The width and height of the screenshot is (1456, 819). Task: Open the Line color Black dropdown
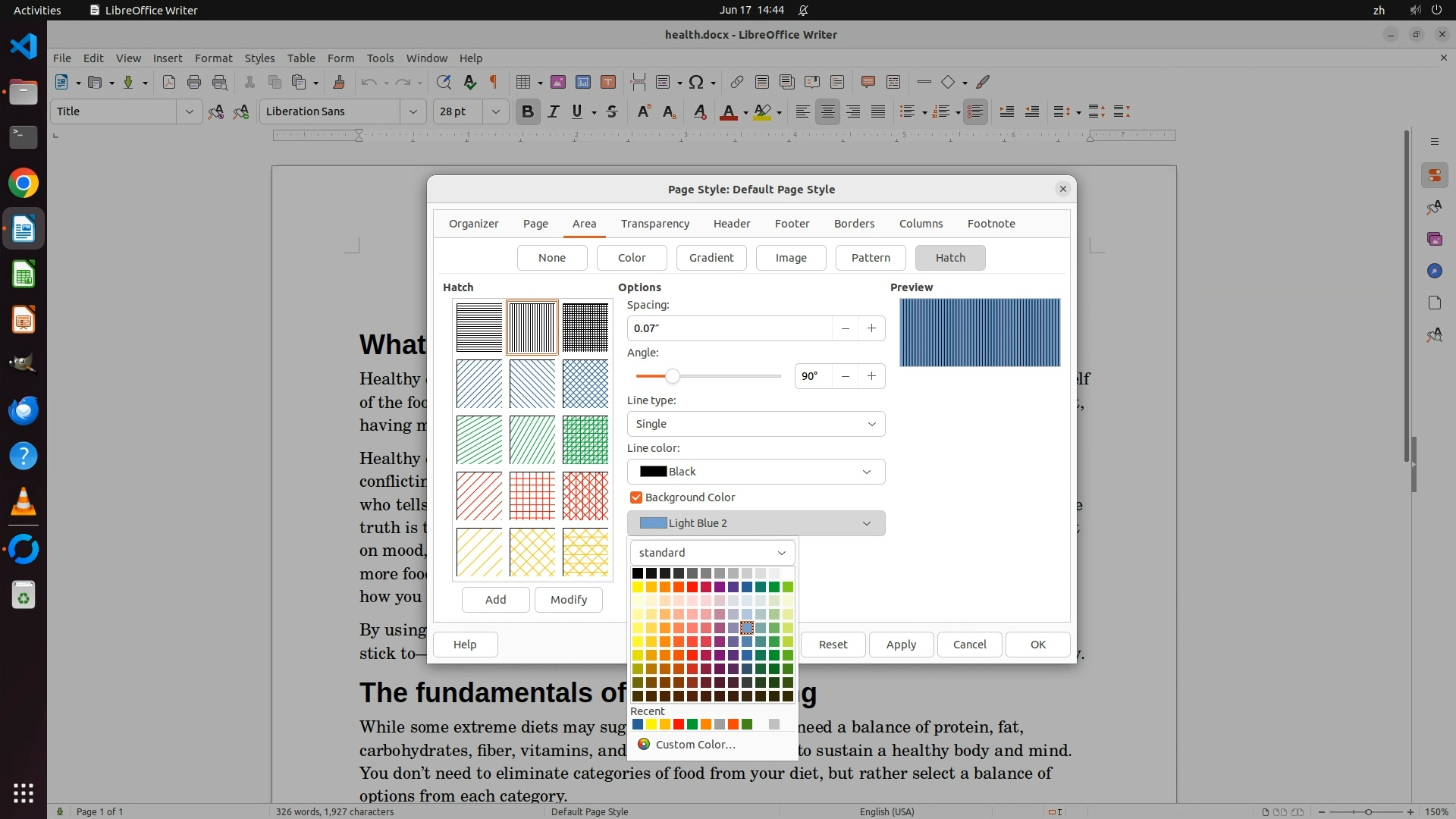(x=755, y=472)
